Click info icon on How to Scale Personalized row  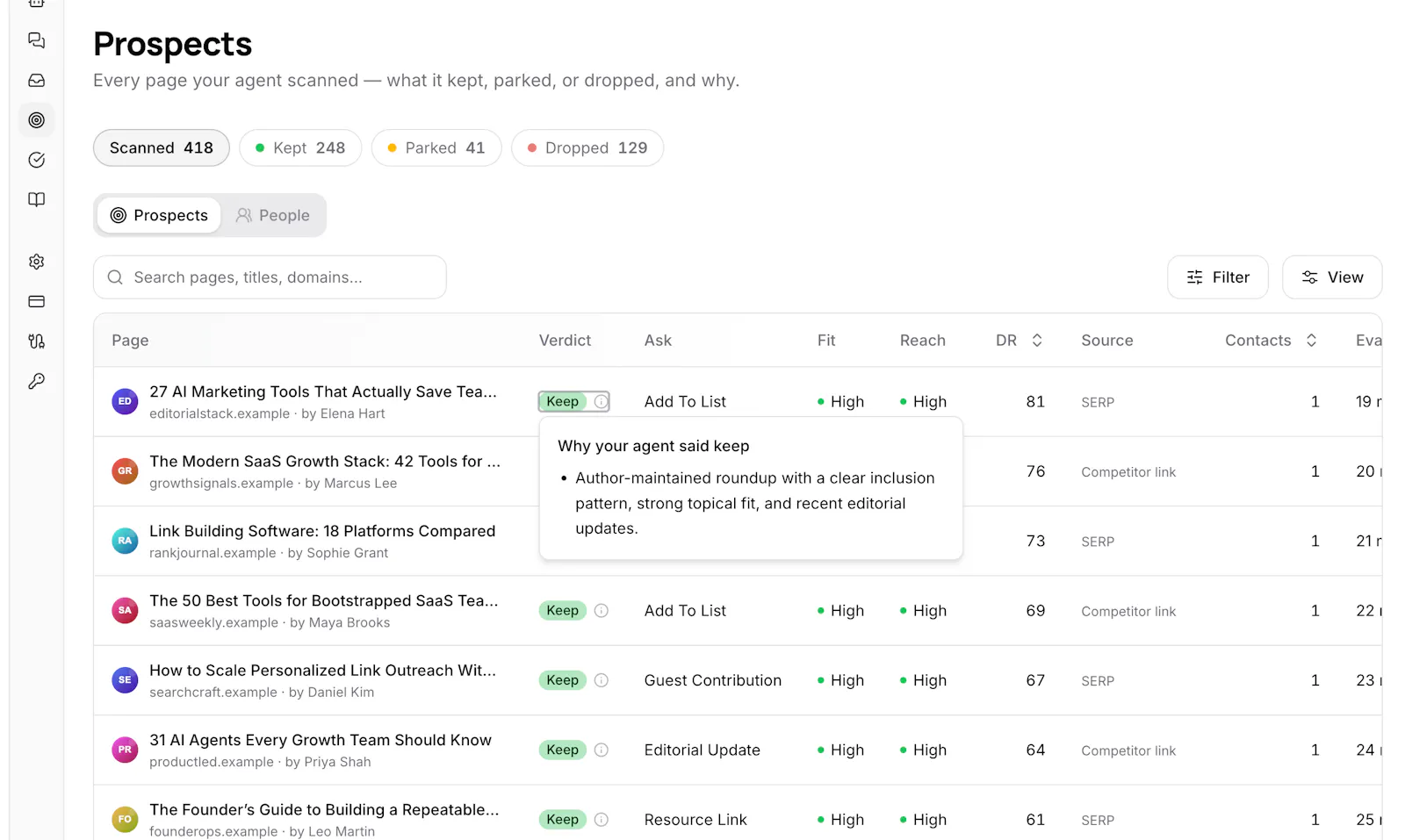coord(601,680)
